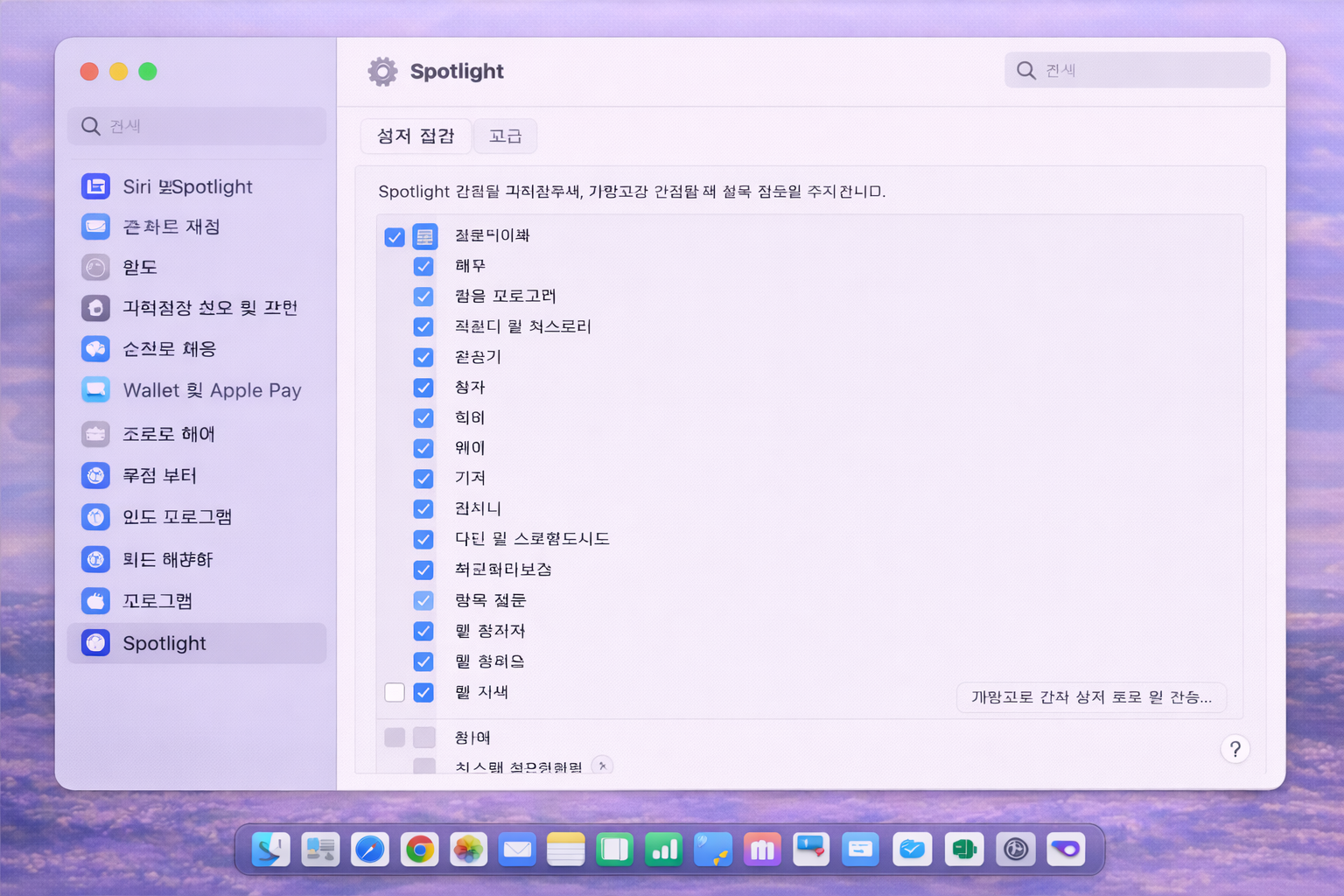Image resolution: width=1344 pixels, height=896 pixels.
Task: Toggle the 졀룬디이쐐 main checkbox
Action: tap(395, 236)
